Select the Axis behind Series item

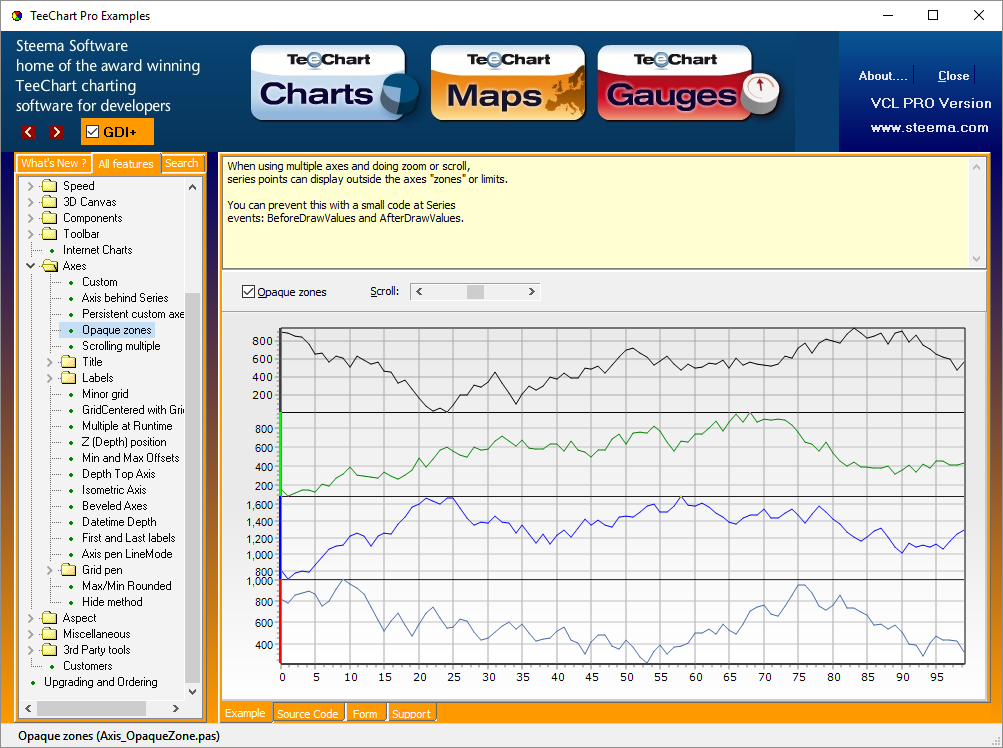(125, 298)
